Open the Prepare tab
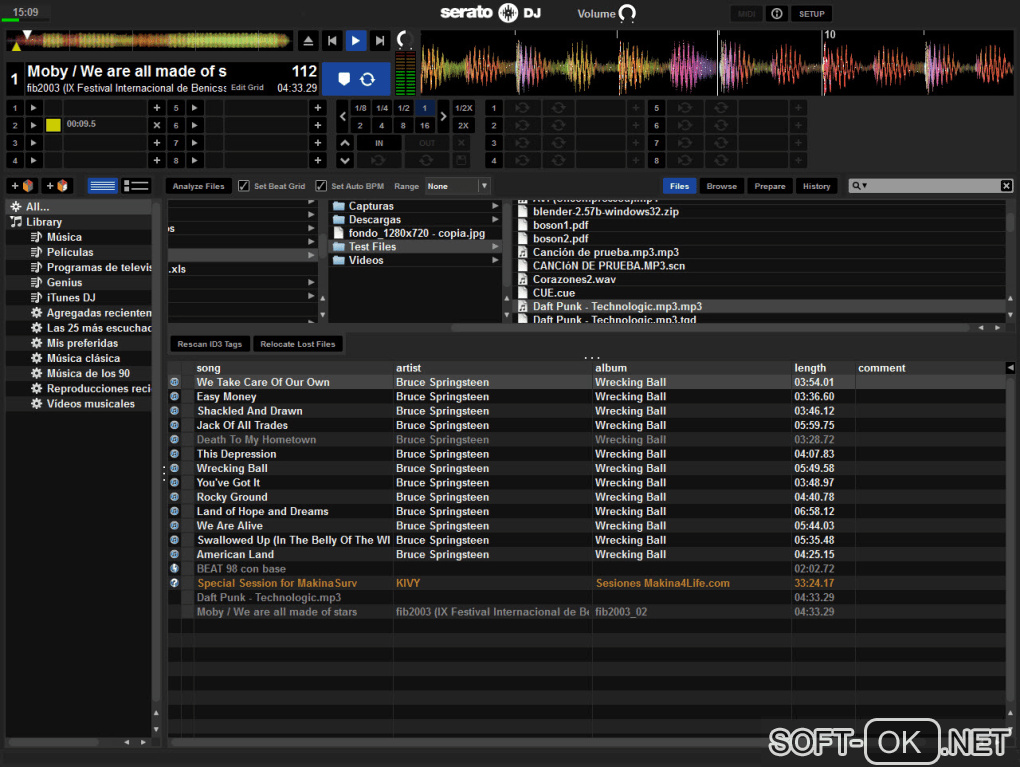 click(x=770, y=186)
